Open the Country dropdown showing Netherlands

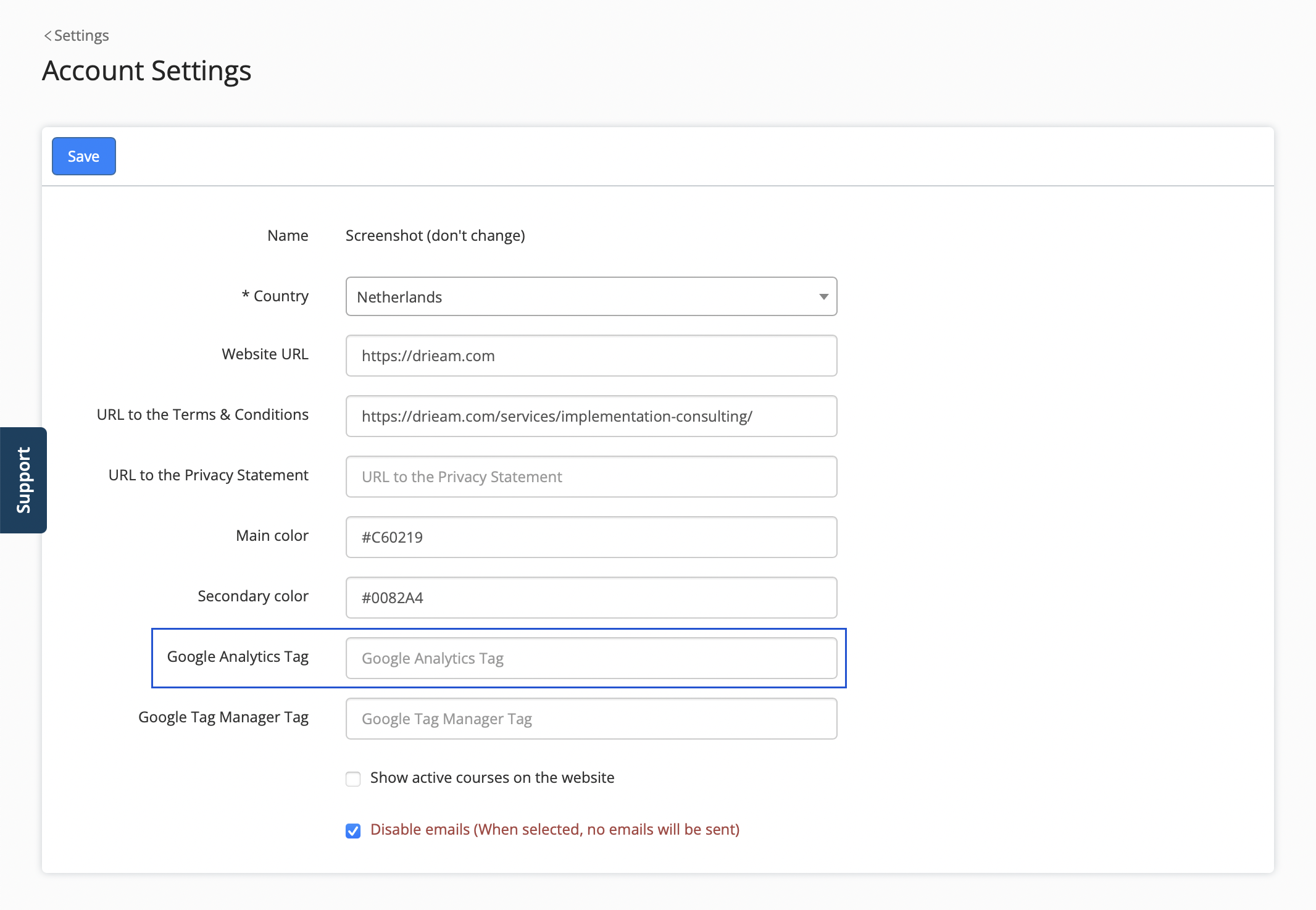591,296
